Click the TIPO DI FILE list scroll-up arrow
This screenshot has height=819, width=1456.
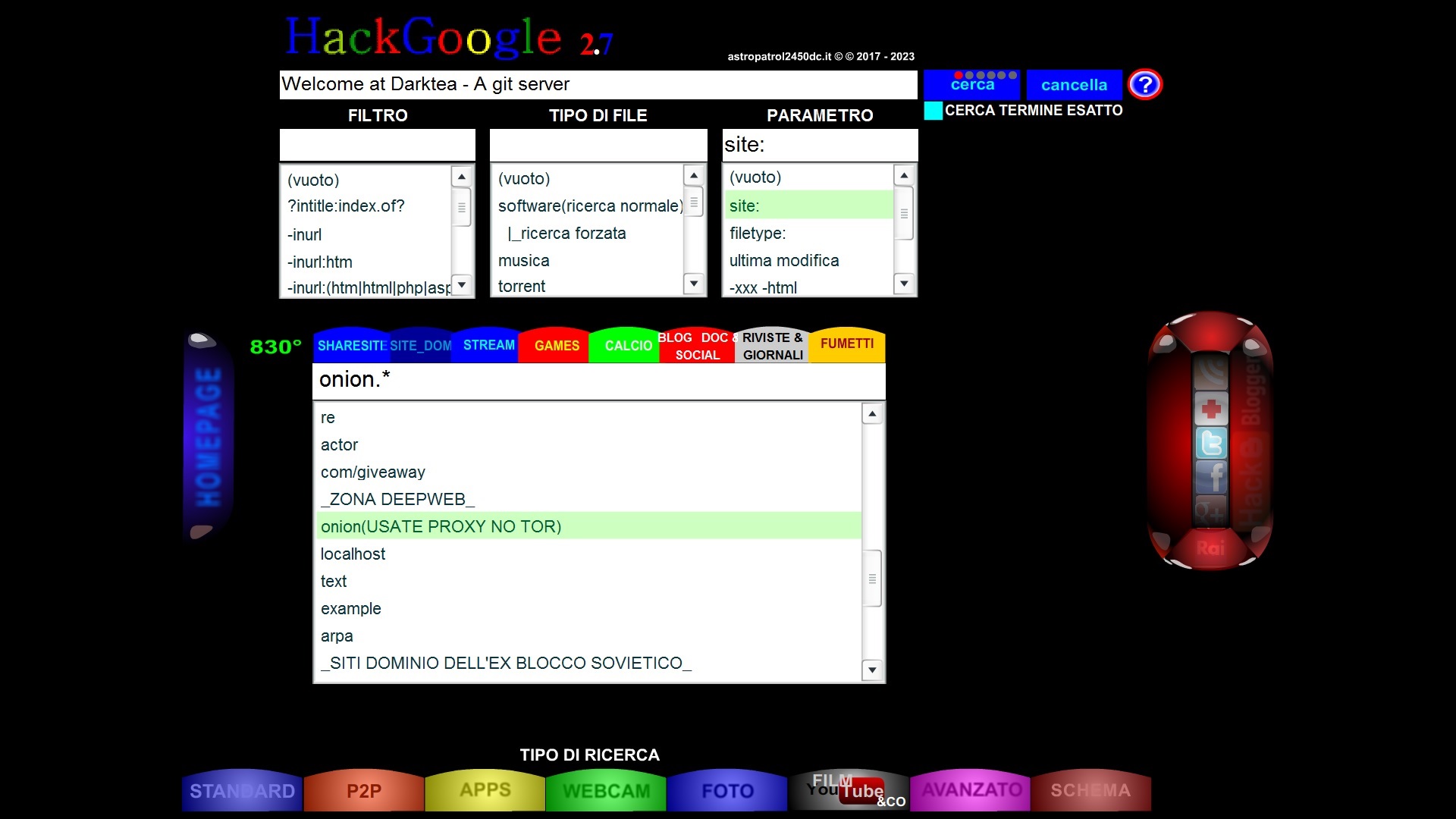(693, 175)
